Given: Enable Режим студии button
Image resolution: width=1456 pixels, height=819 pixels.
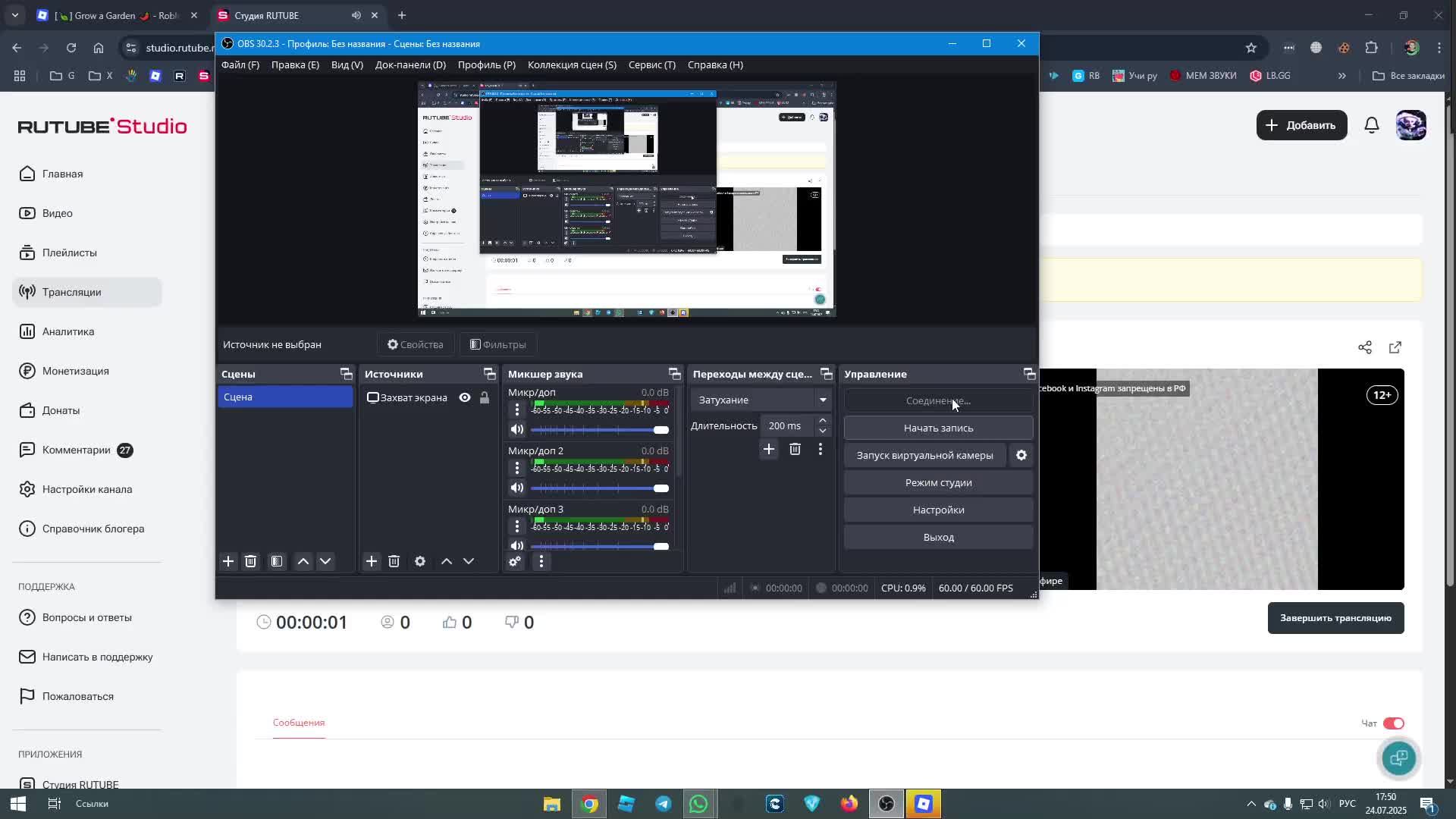Looking at the screenshot, I should pyautogui.click(x=938, y=482).
